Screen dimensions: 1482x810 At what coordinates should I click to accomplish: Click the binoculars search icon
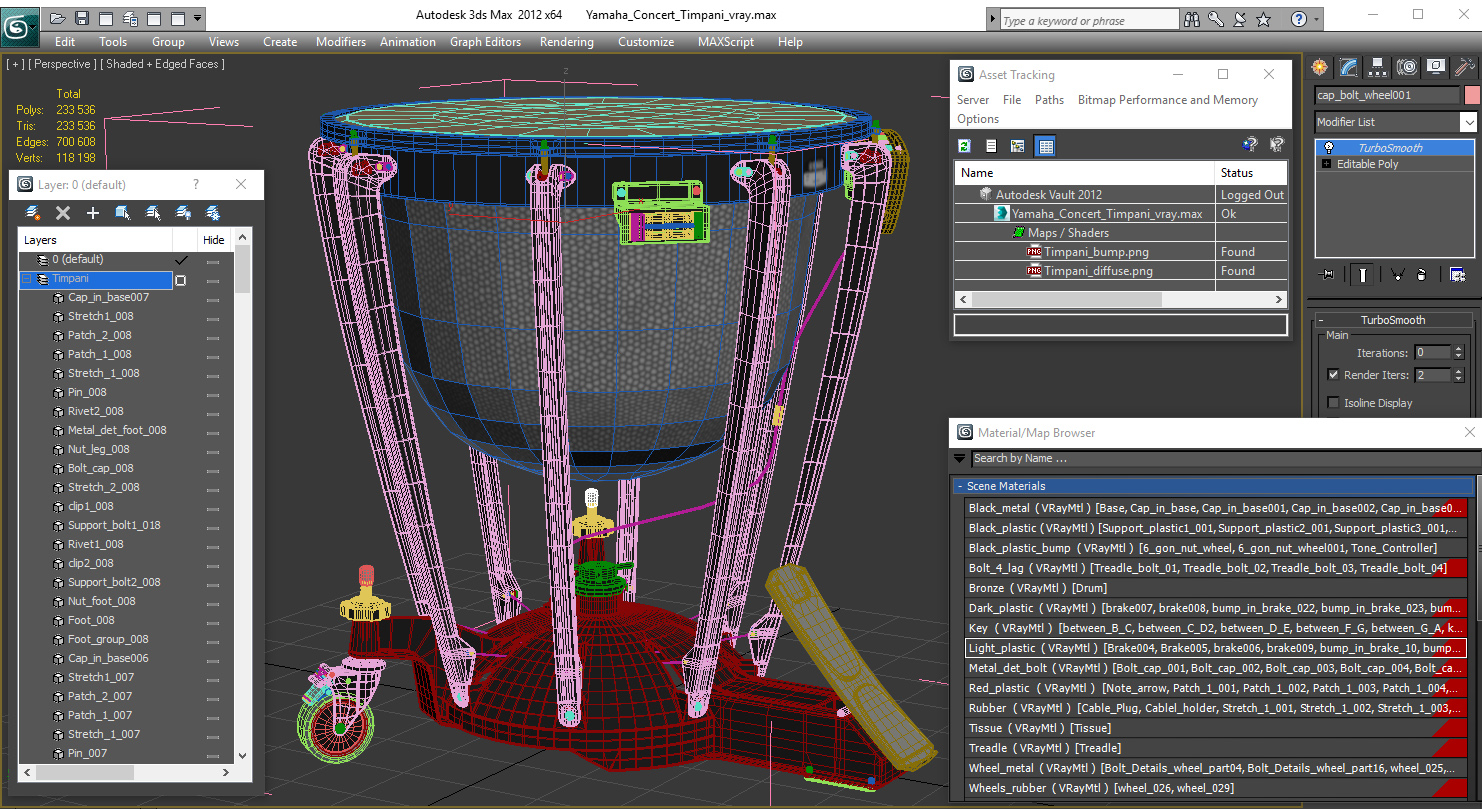tap(1192, 19)
